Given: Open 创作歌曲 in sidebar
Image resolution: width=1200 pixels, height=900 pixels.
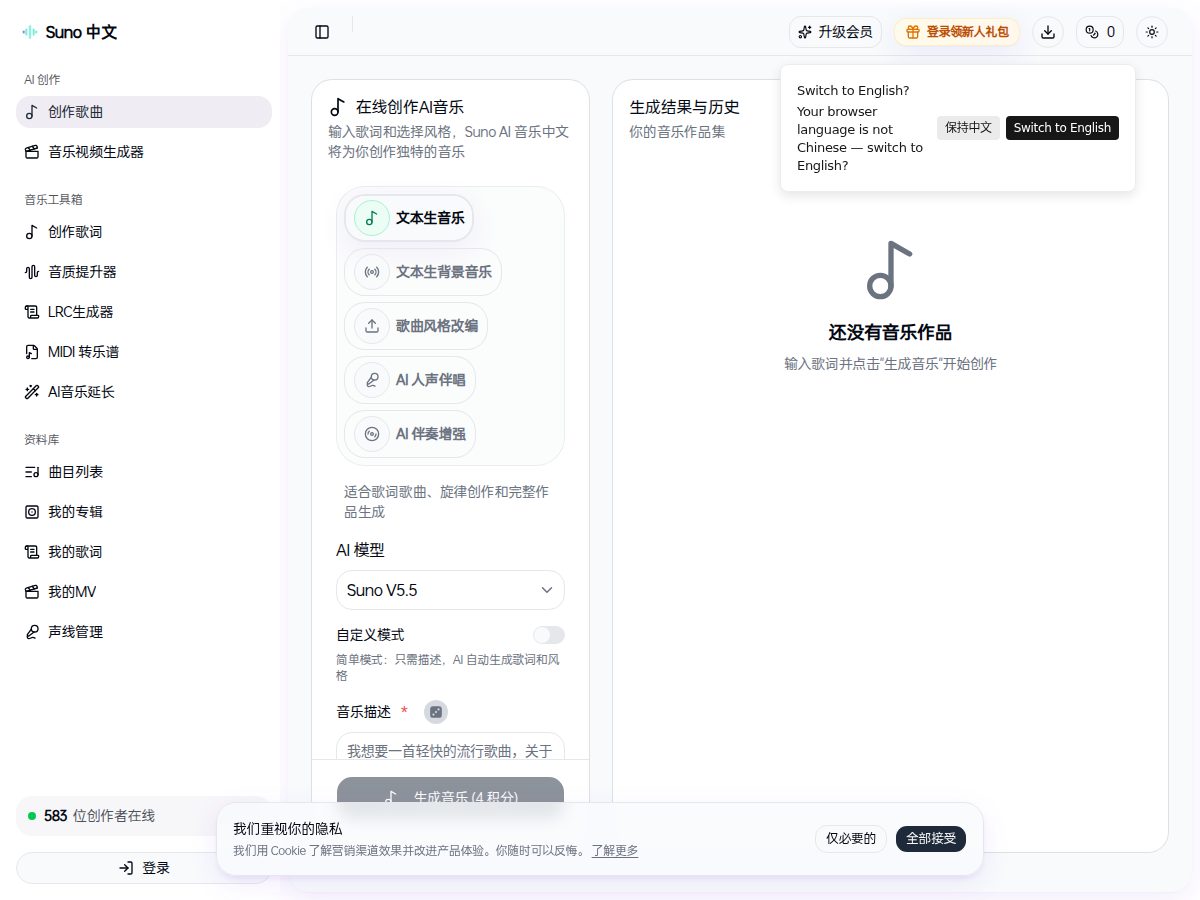Looking at the screenshot, I should pyautogui.click(x=144, y=112).
